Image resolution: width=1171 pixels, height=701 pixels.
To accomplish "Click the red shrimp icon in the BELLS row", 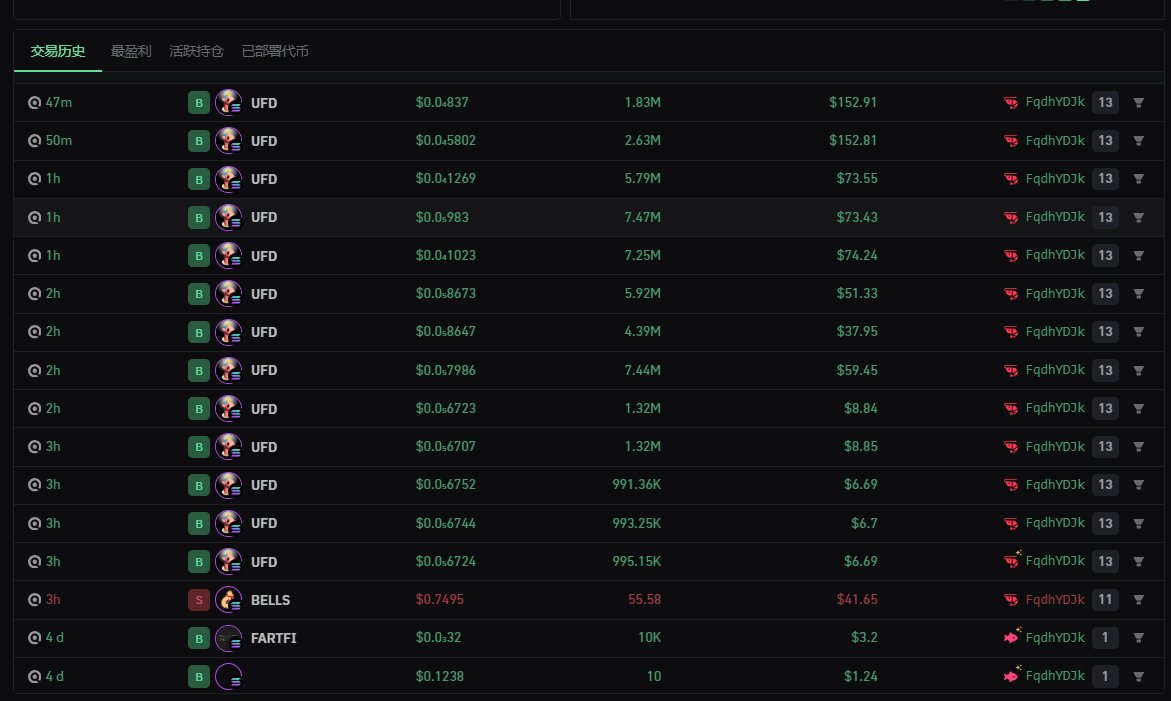I will (x=1010, y=599).
